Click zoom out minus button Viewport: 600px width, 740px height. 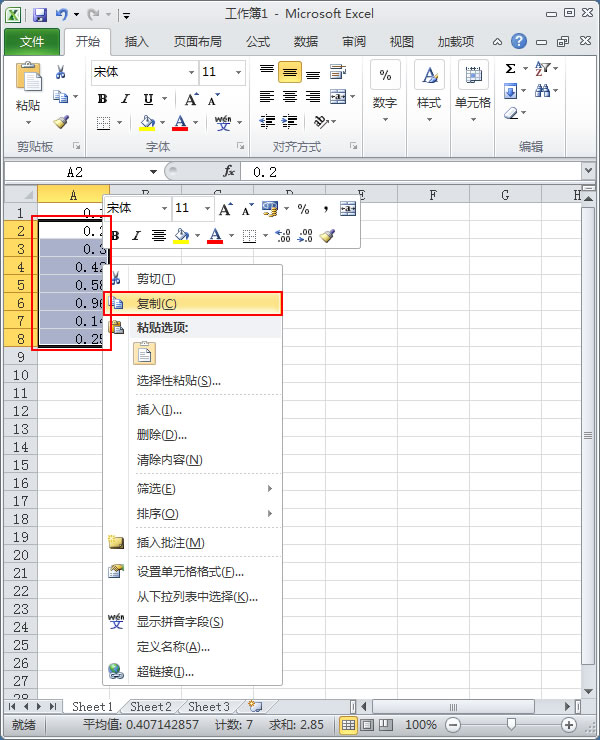tap(453, 724)
